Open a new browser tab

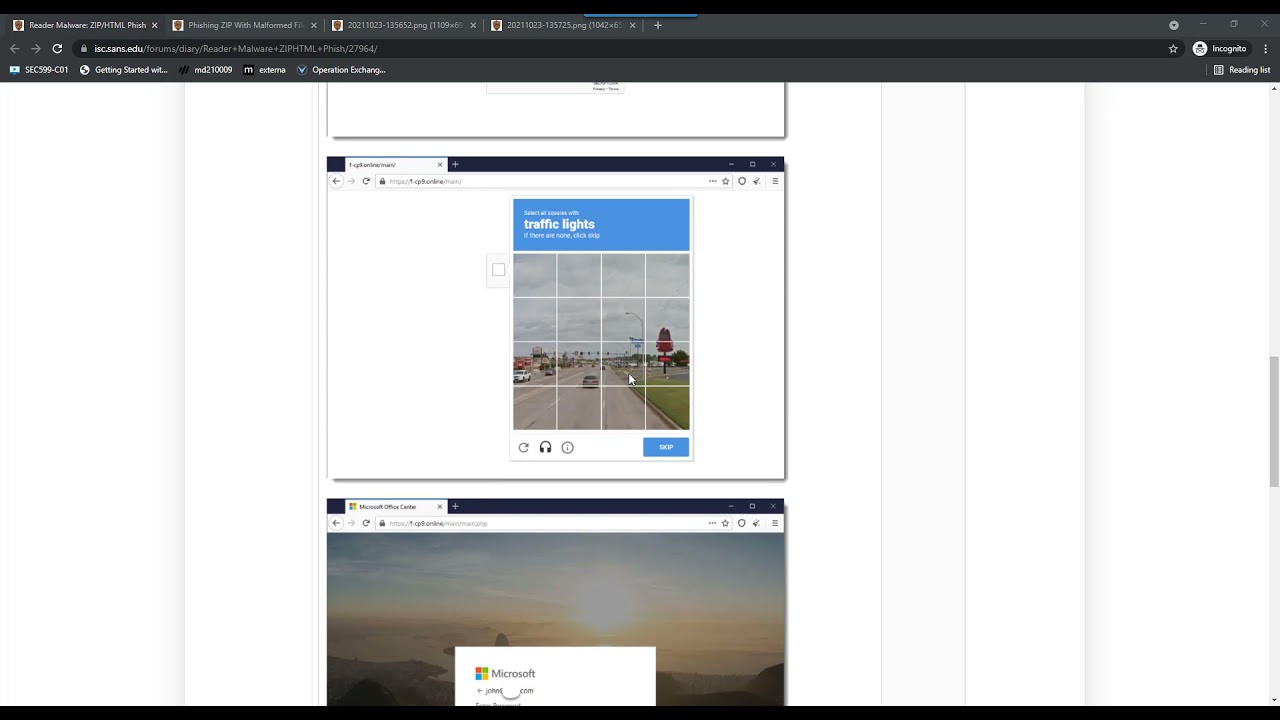click(x=657, y=25)
